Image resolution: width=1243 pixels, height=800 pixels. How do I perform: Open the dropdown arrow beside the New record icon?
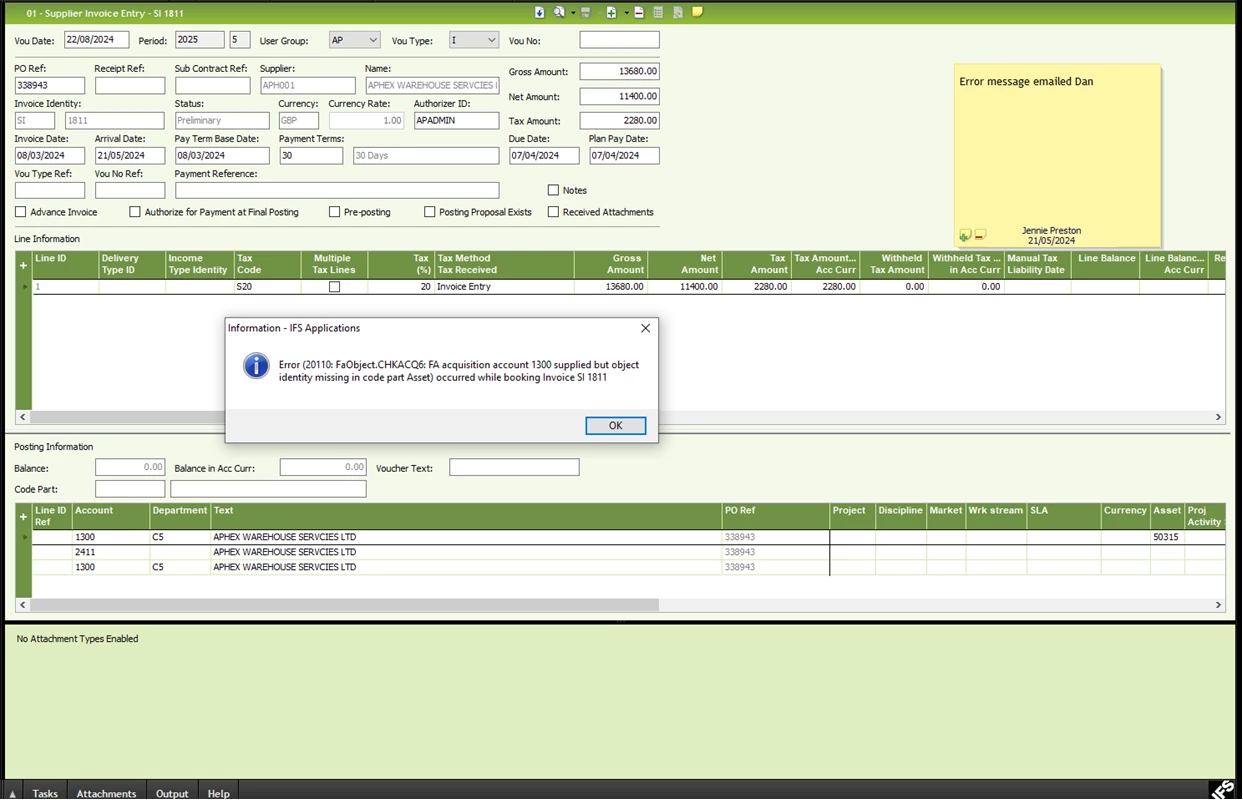tap(626, 13)
